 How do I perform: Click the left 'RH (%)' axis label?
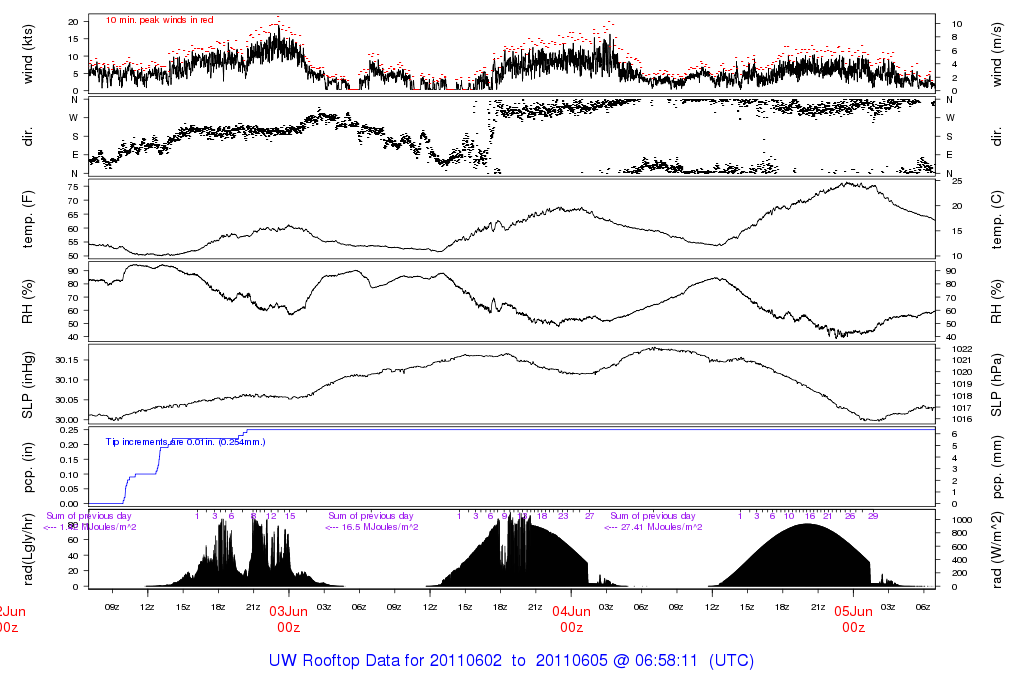point(27,302)
